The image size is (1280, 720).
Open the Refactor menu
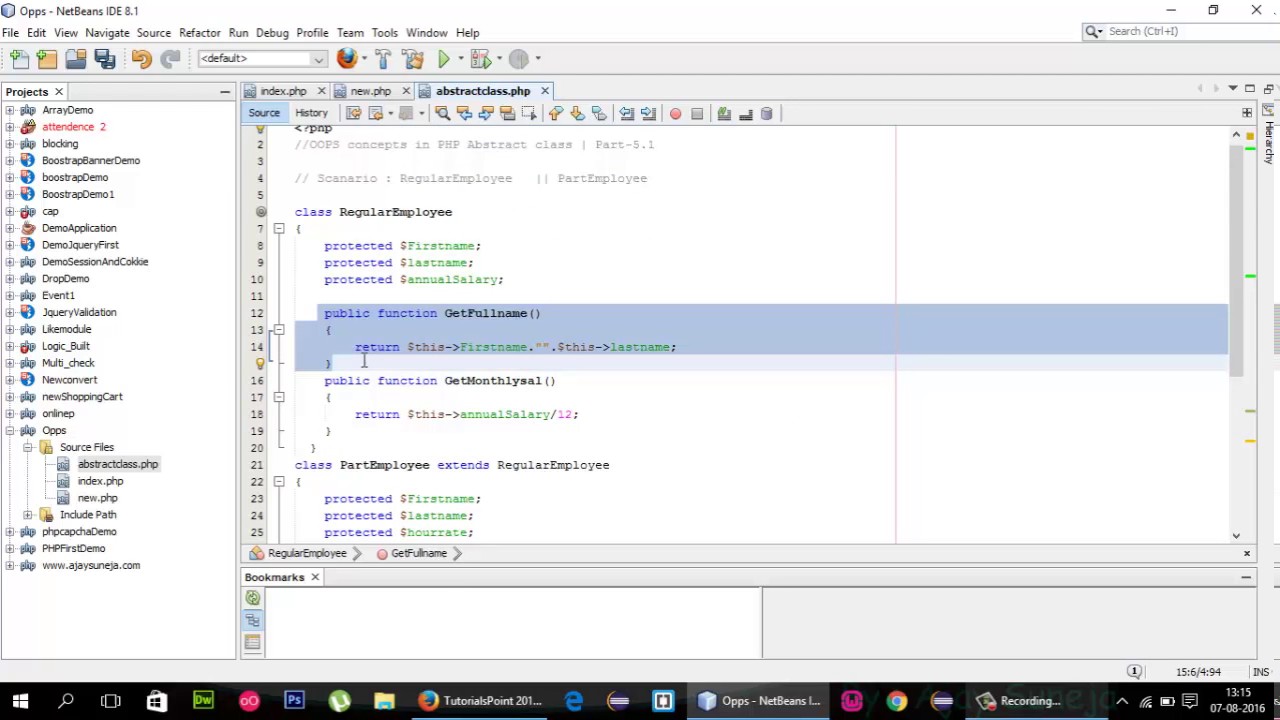point(199,33)
